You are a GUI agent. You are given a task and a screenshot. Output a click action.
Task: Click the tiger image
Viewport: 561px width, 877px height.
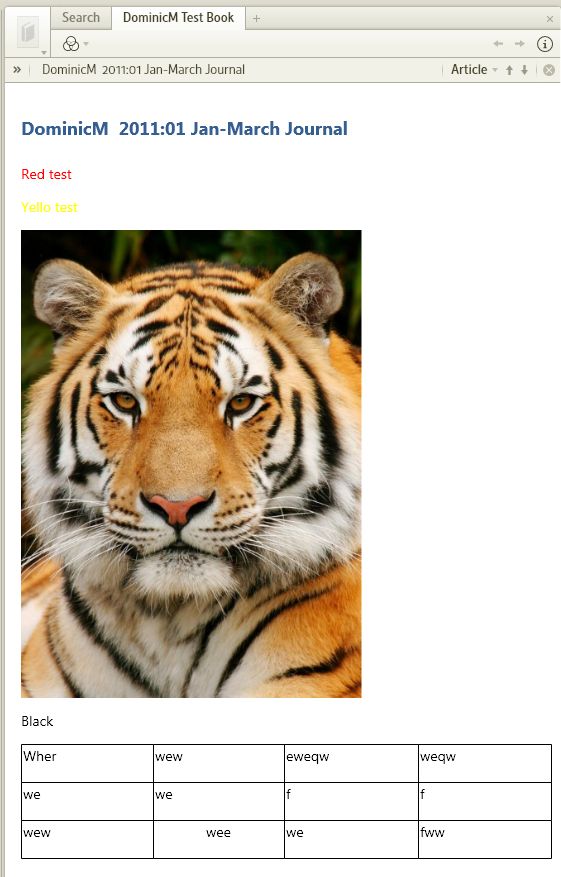191,464
